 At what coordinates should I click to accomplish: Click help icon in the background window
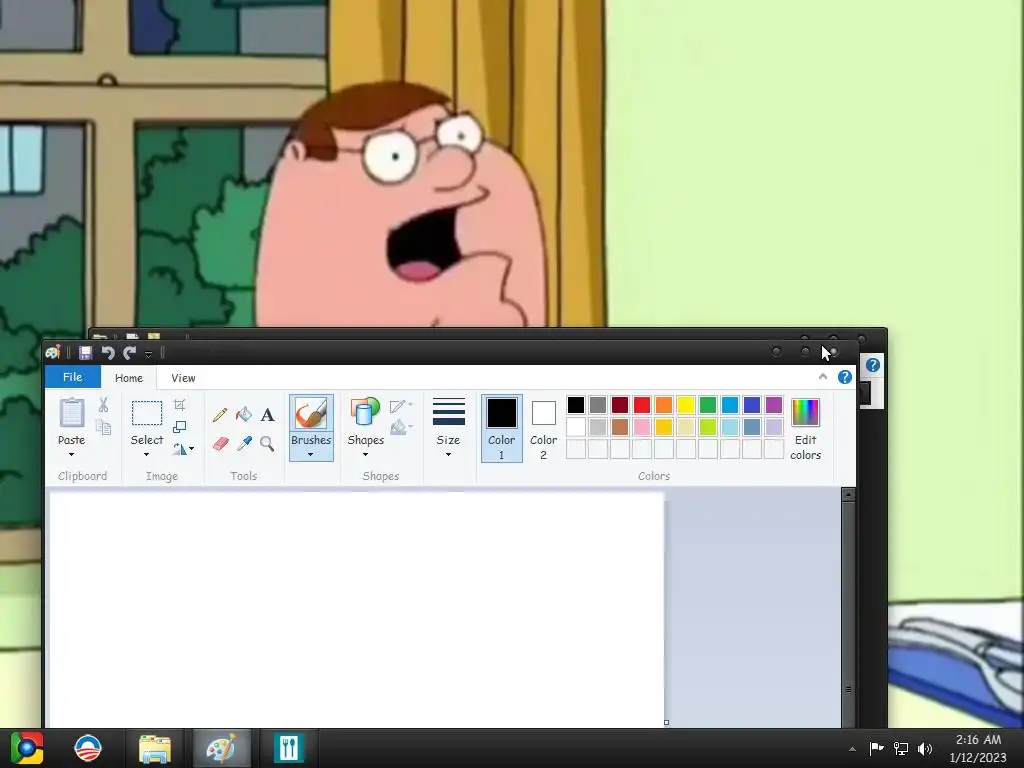[x=873, y=365]
